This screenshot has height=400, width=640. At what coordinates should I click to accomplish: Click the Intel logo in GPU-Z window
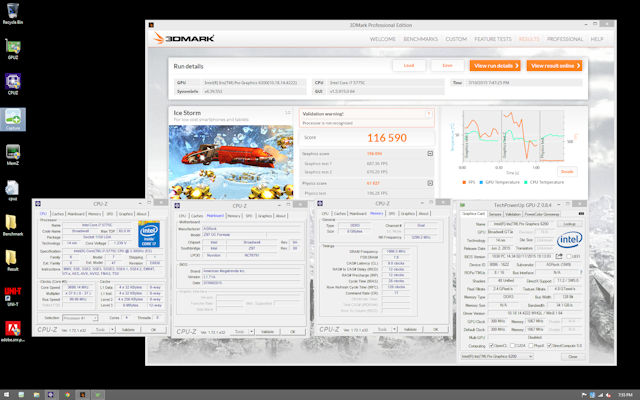(x=569, y=240)
